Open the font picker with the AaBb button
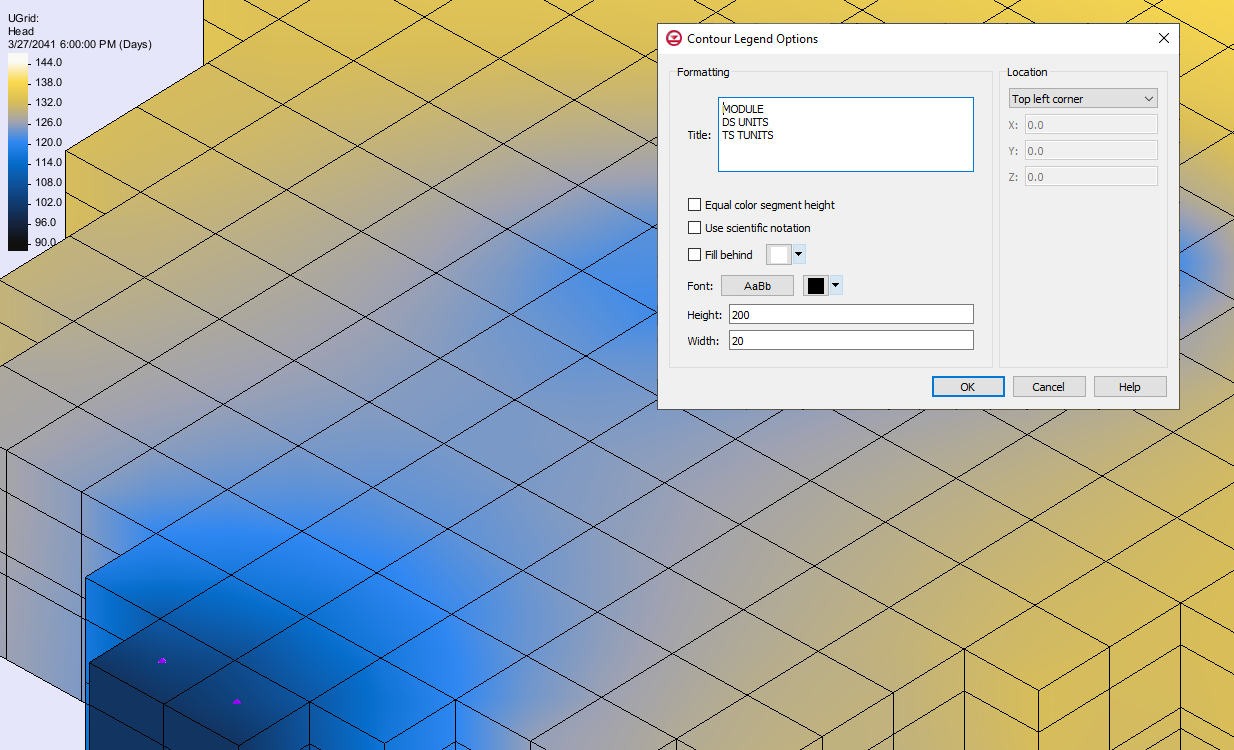Image resolution: width=1234 pixels, height=750 pixels. (757, 286)
